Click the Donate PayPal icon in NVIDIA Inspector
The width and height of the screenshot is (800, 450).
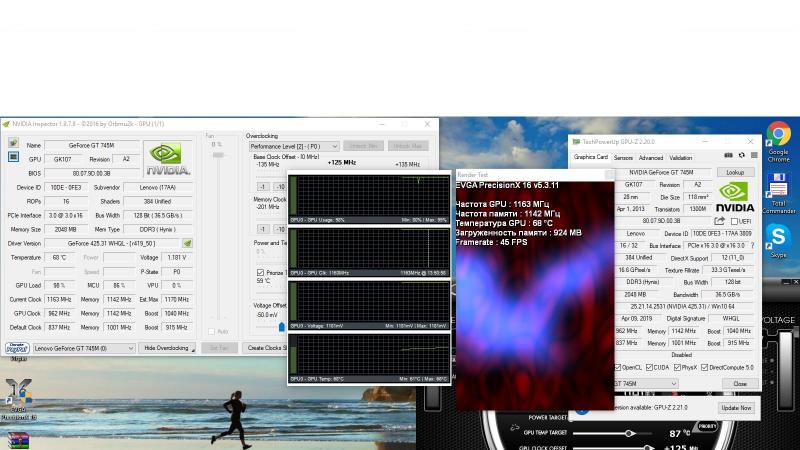tap(17, 348)
